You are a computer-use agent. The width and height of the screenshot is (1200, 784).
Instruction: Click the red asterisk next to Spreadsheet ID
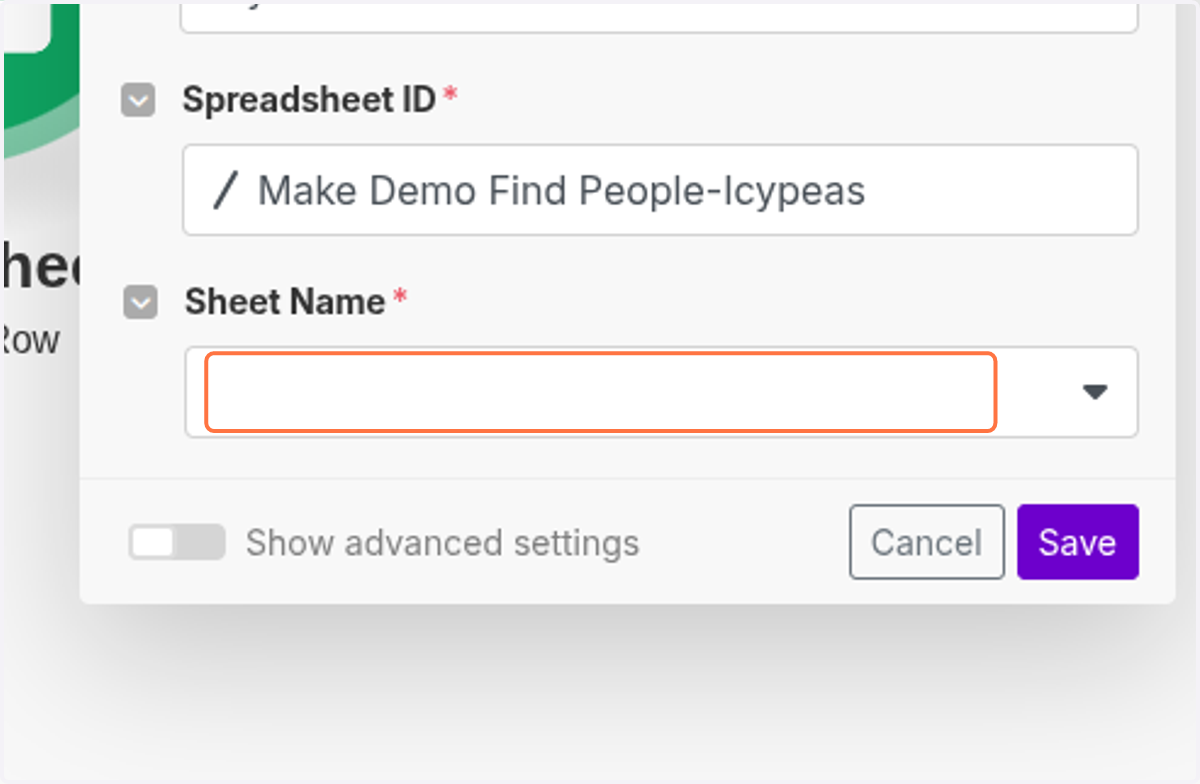(x=450, y=93)
